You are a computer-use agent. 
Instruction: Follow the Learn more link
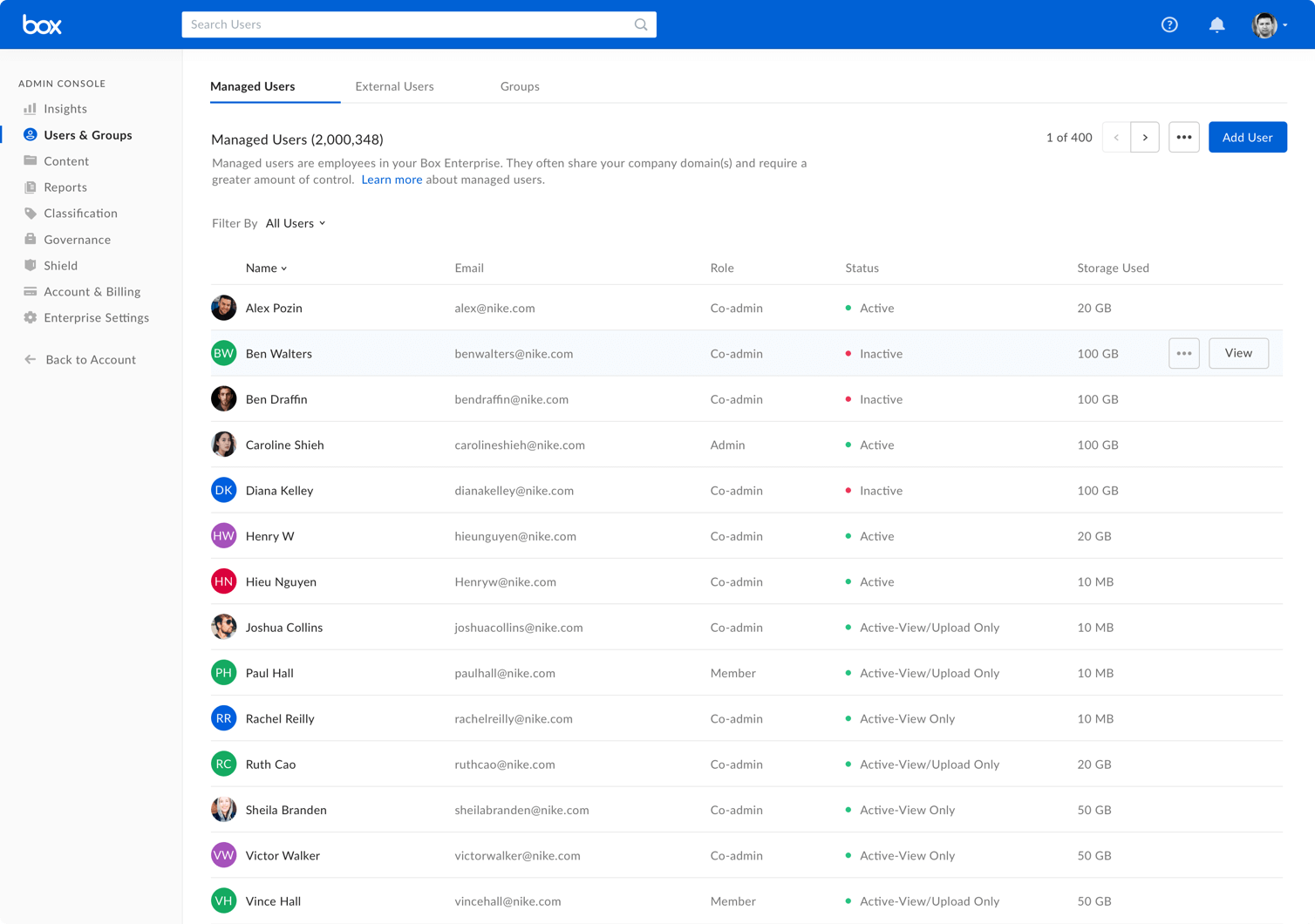[392, 180]
